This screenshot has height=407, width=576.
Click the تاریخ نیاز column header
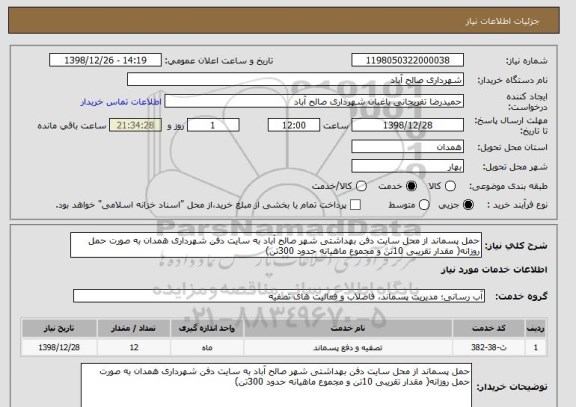tap(59, 328)
